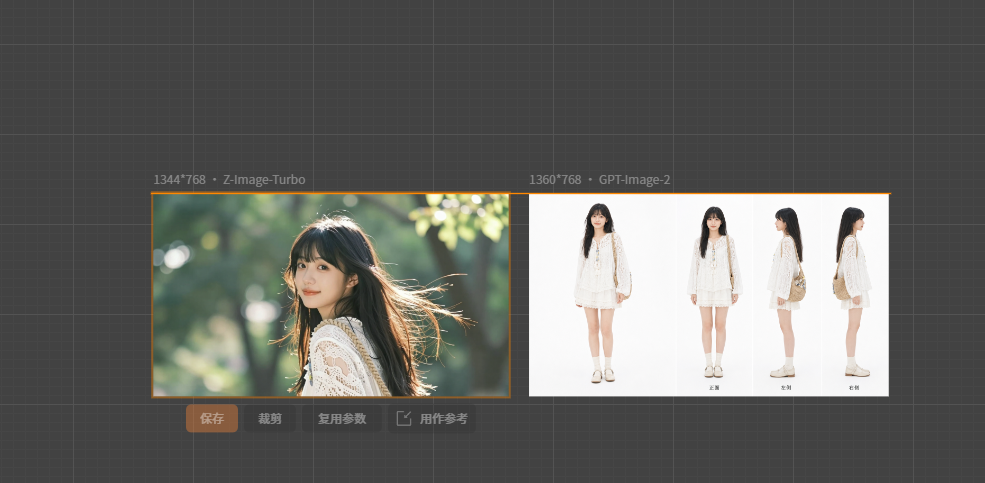Select the GPT-Image-2 character sheet thumbnail
Viewport: 985px width, 483px height.
coord(709,295)
